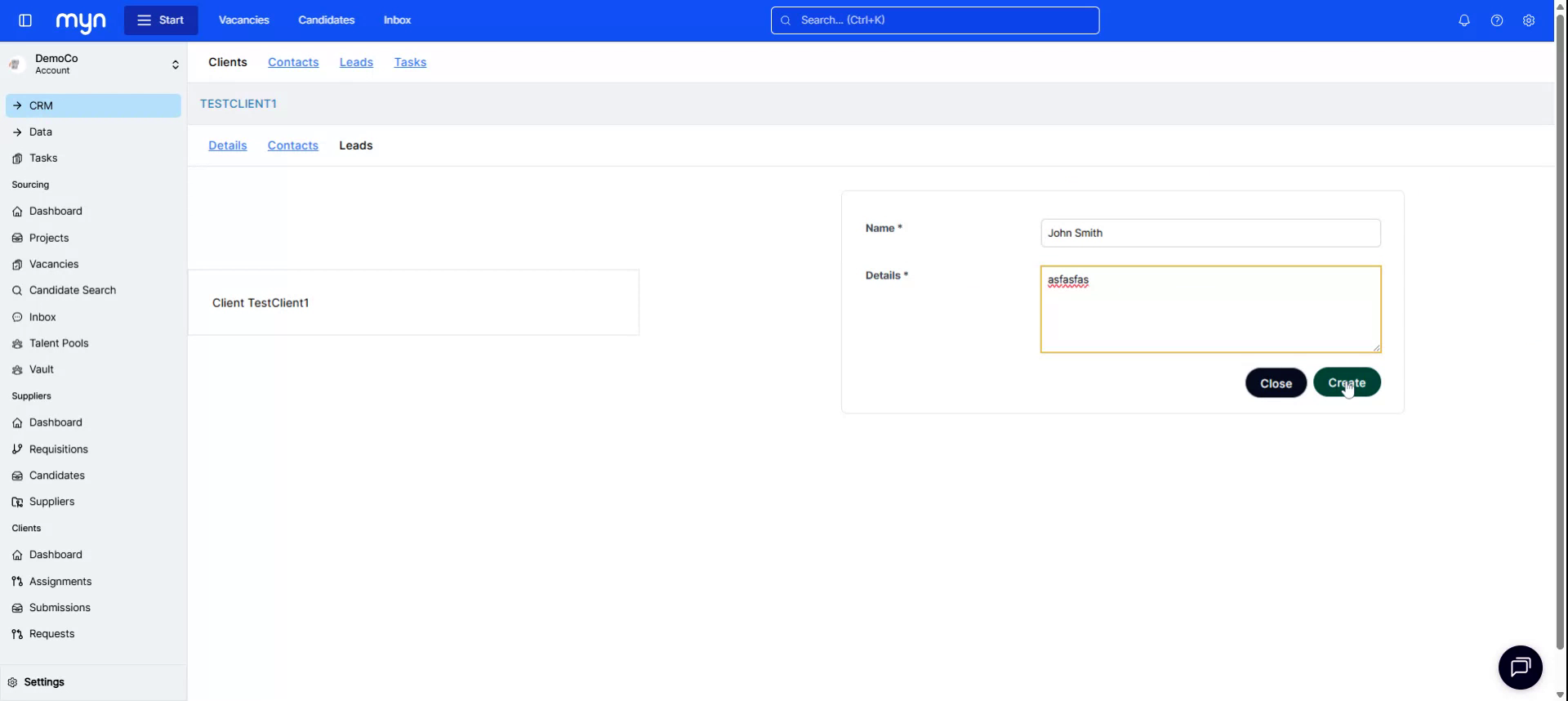The width and height of the screenshot is (1568, 701).
Task: Open Talent Pools in the sidebar
Action: tap(59, 343)
